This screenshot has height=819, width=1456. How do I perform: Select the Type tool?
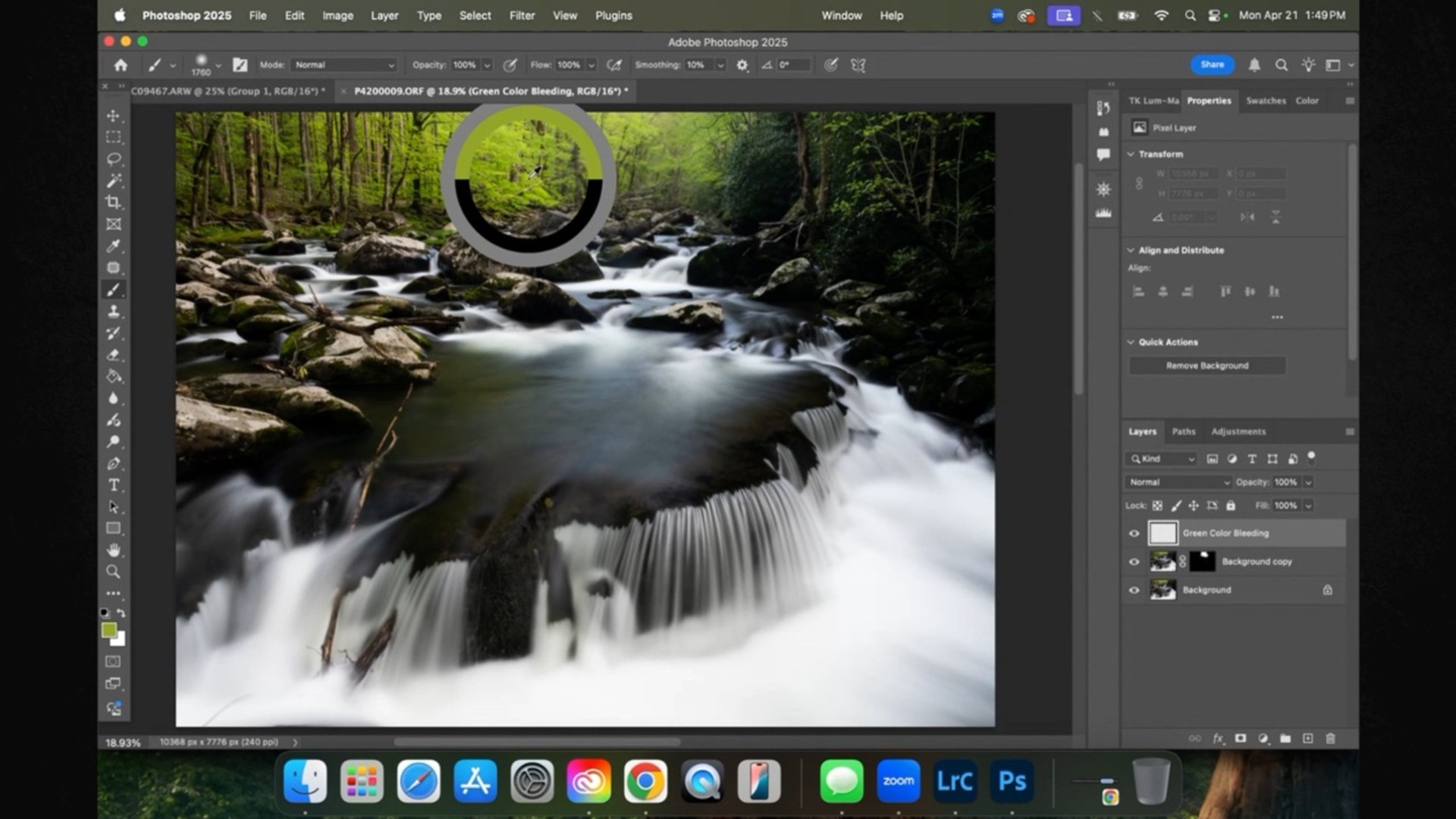[x=114, y=485]
